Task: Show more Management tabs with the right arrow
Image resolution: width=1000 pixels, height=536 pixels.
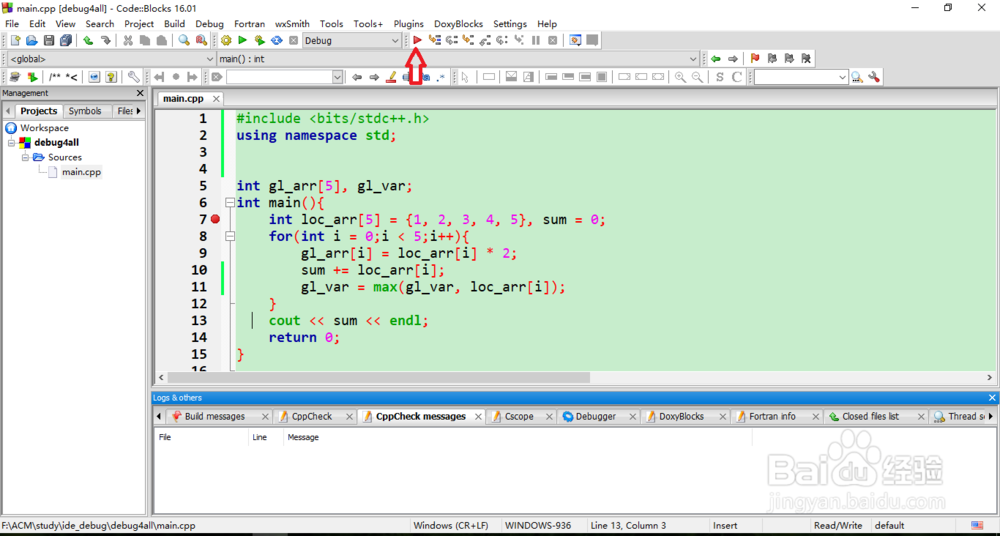Action: tap(139, 111)
